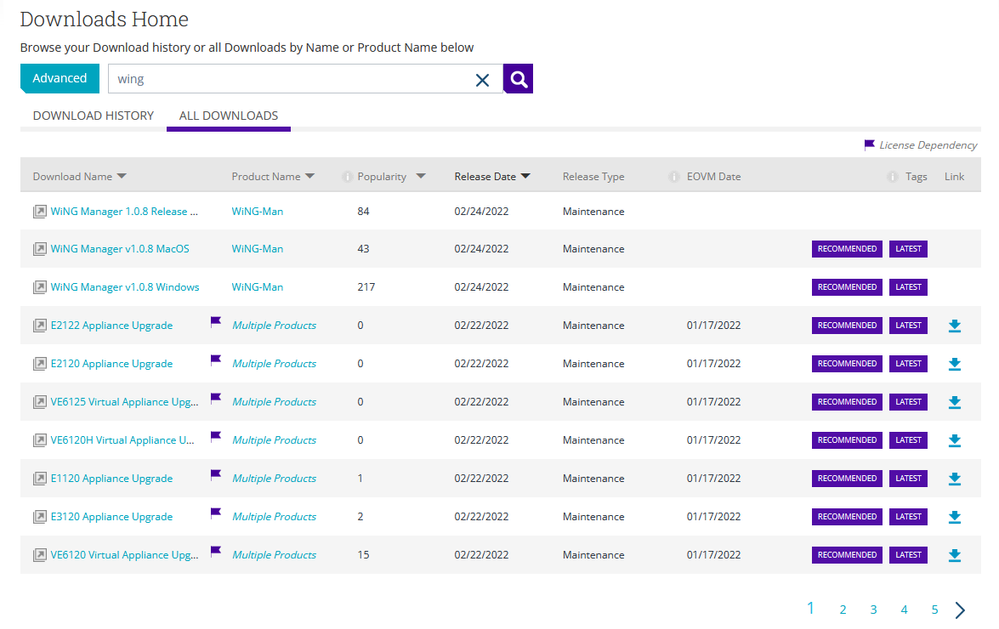The width and height of the screenshot is (999, 629).
Task: Download the E3120 Appliance Upgrade file
Action: tap(954, 517)
